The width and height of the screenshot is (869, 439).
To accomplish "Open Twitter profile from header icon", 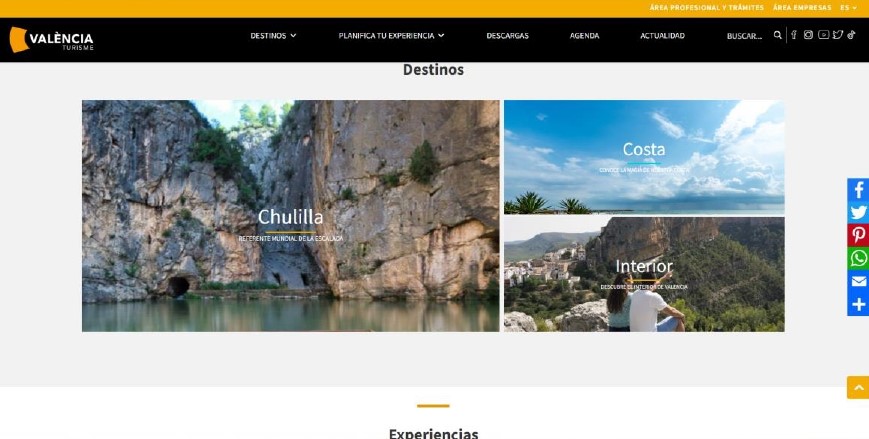I will coord(838,35).
